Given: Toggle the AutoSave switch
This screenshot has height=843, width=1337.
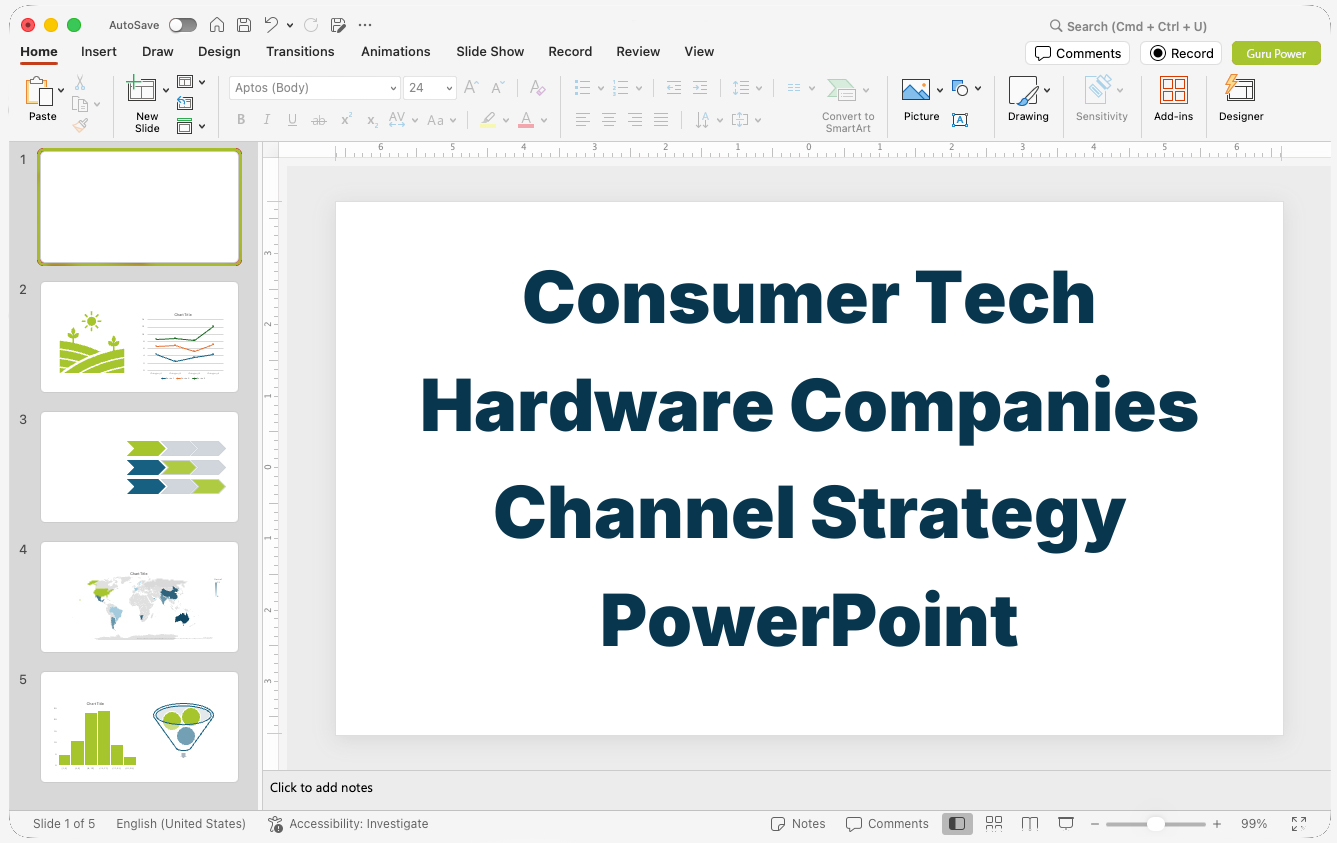Looking at the screenshot, I should coord(183,25).
